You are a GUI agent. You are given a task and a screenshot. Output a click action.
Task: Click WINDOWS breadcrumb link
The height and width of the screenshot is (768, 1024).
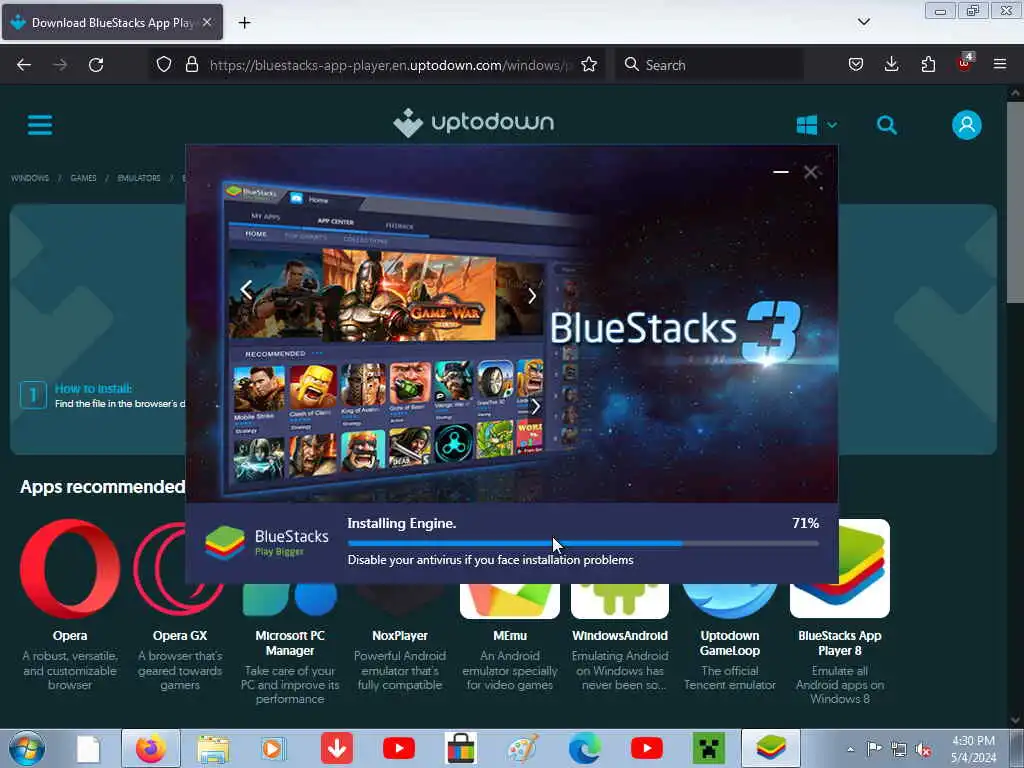click(x=30, y=178)
